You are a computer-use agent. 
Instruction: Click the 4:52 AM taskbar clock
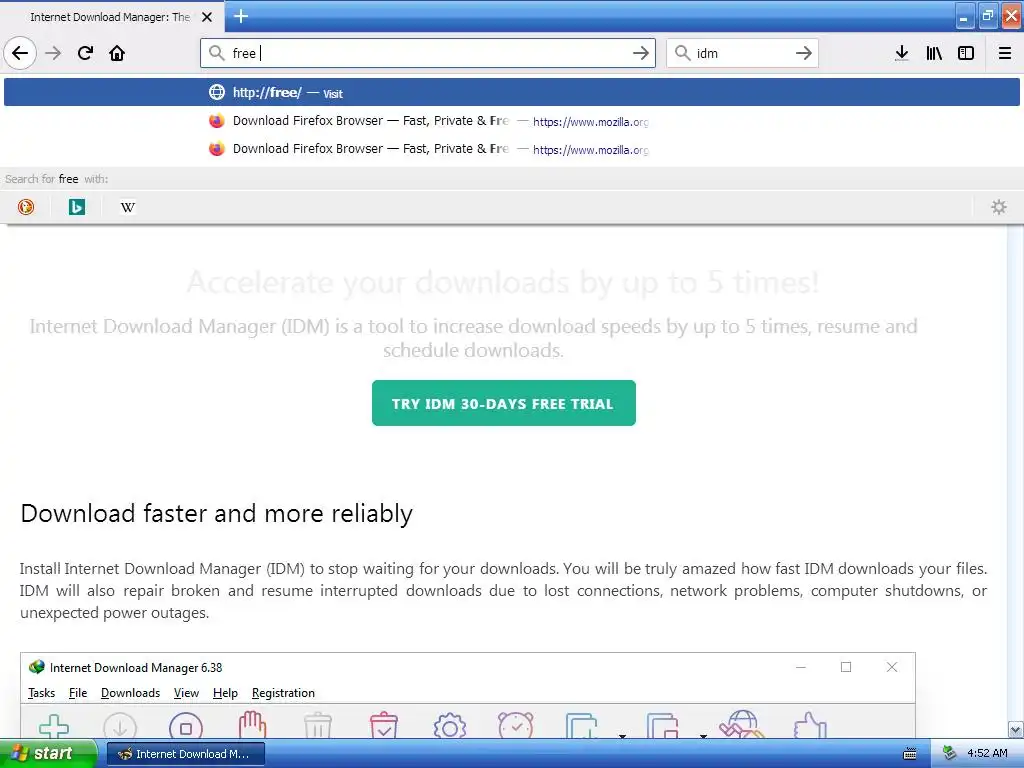click(x=987, y=753)
